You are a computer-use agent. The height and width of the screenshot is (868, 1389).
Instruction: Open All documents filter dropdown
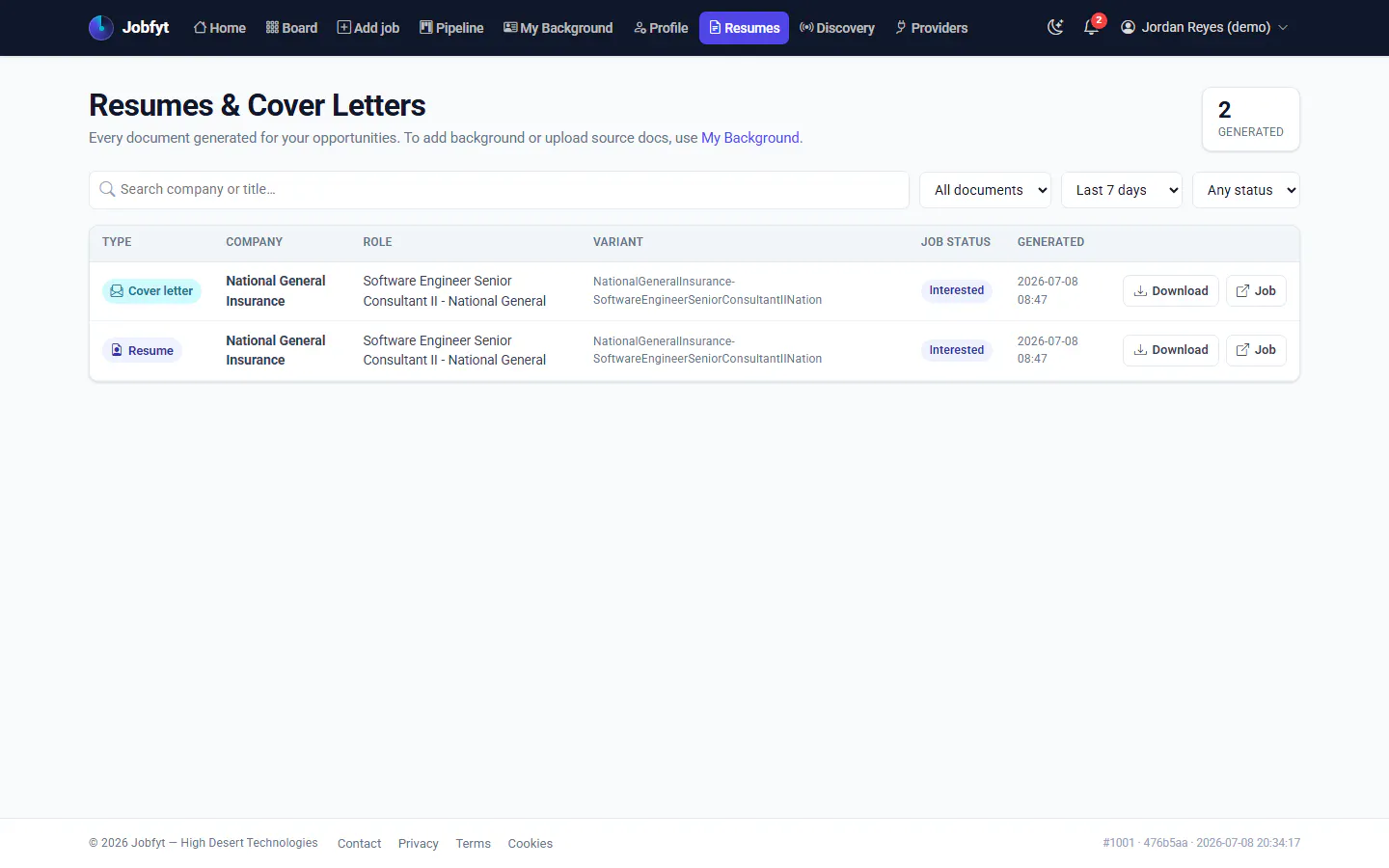click(985, 190)
